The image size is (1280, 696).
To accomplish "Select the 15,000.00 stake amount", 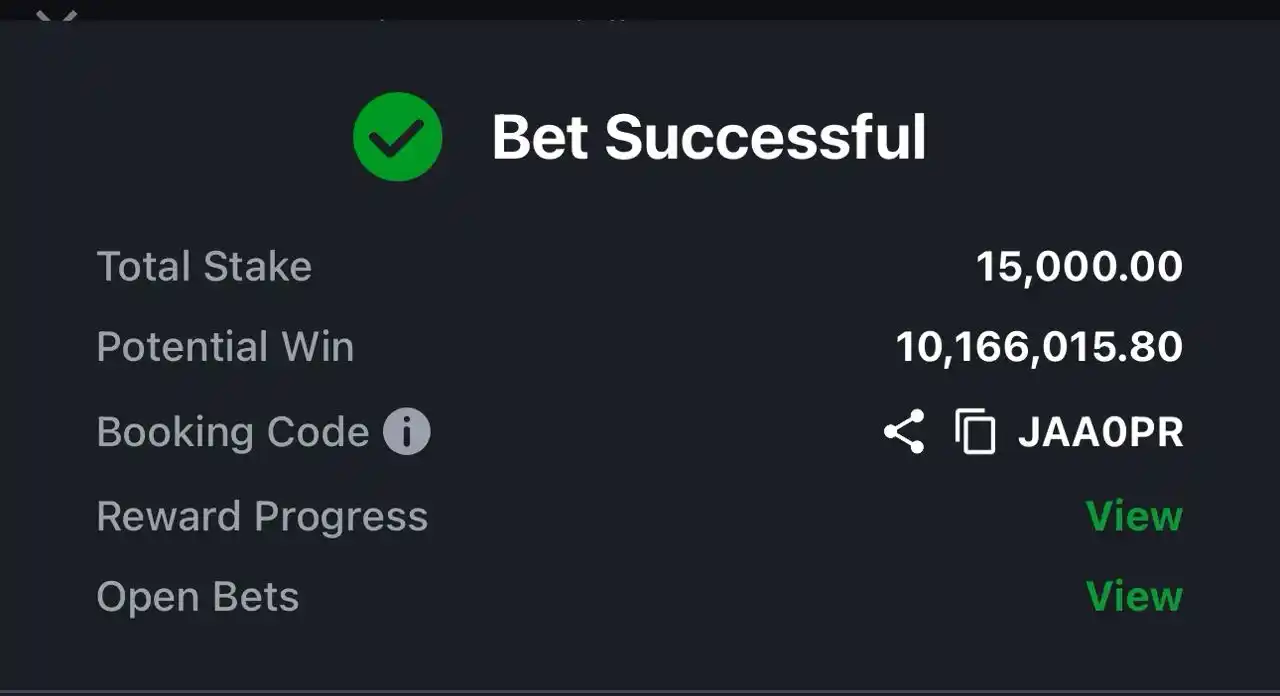I will tap(1080, 267).
